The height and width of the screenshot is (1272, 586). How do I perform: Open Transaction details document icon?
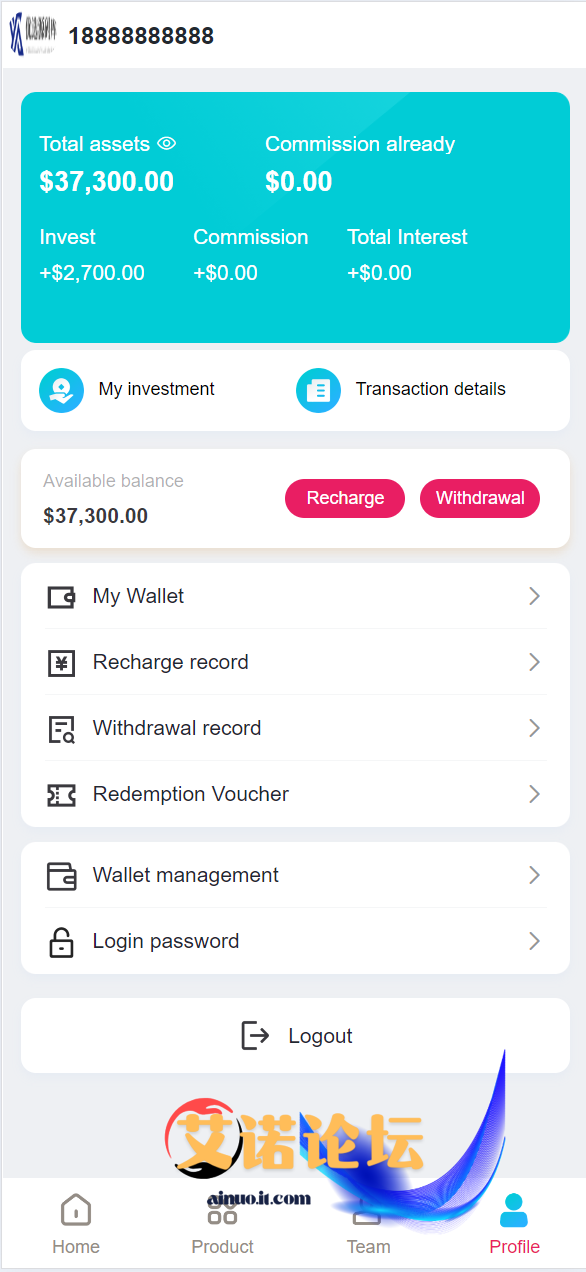(x=319, y=390)
